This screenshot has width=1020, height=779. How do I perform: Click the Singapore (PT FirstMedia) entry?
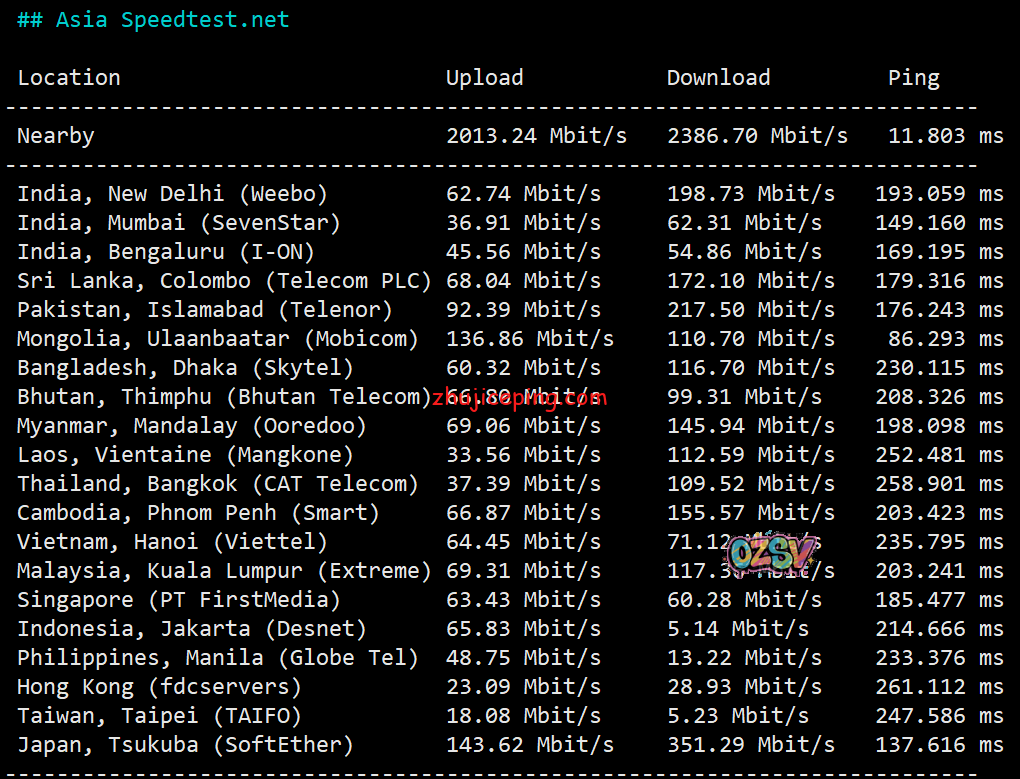click(179, 600)
